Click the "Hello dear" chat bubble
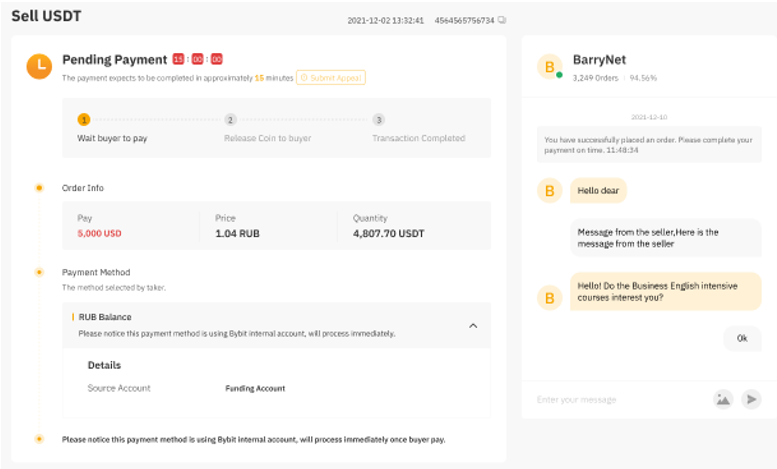This screenshot has width=777, height=469. pyautogui.click(x=599, y=190)
